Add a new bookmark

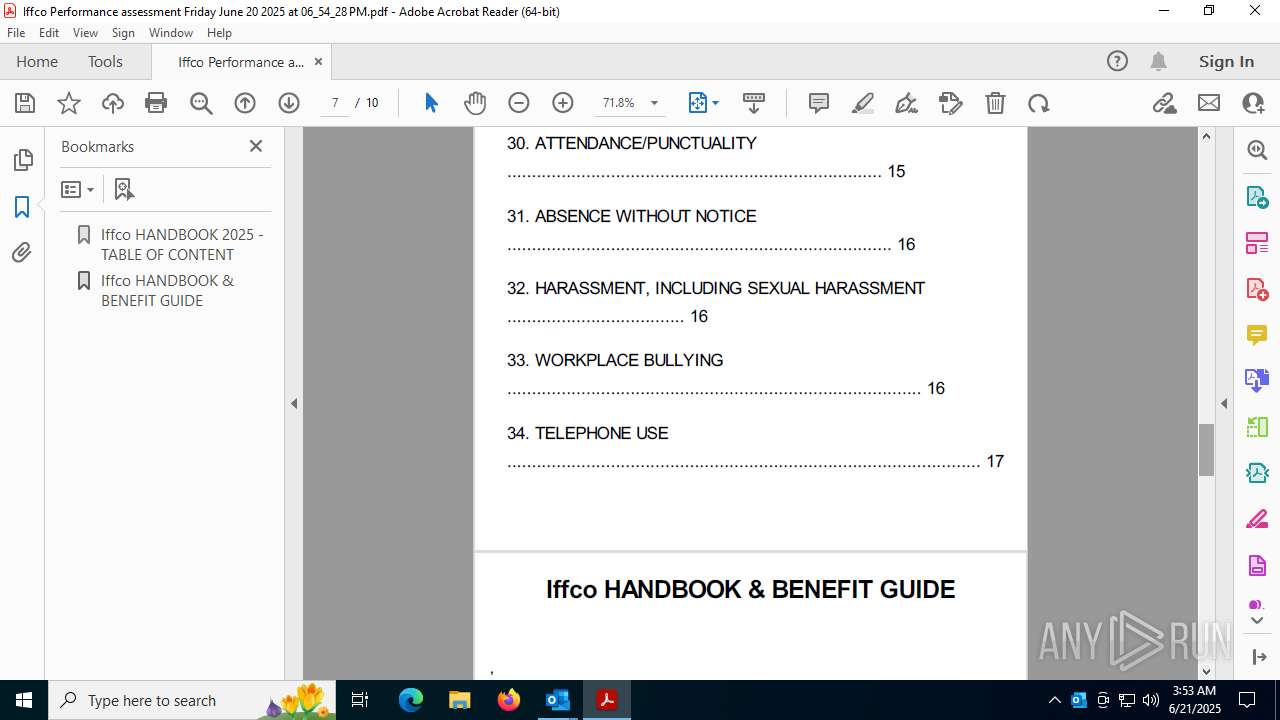tap(124, 189)
